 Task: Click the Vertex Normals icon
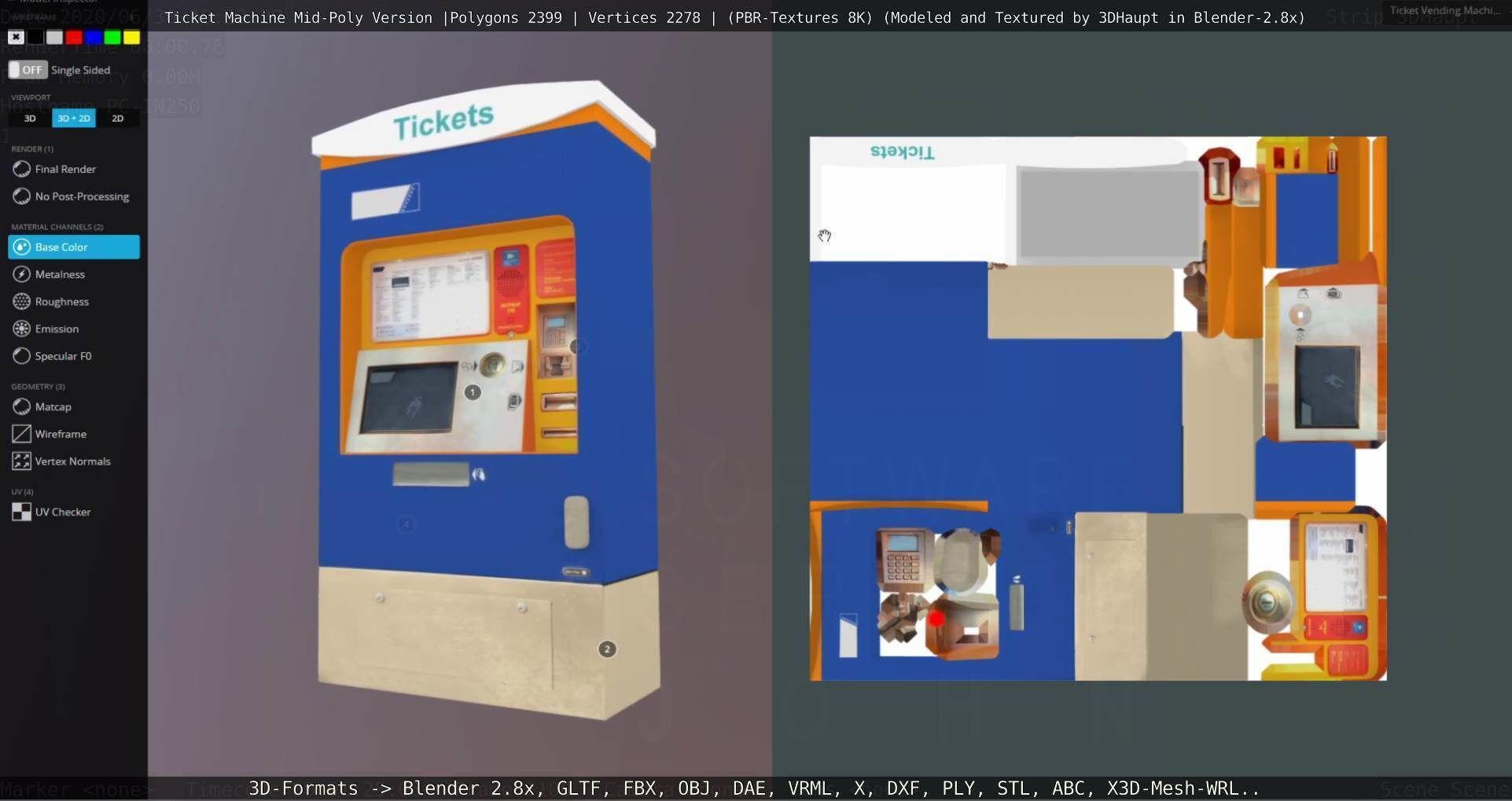click(x=21, y=461)
